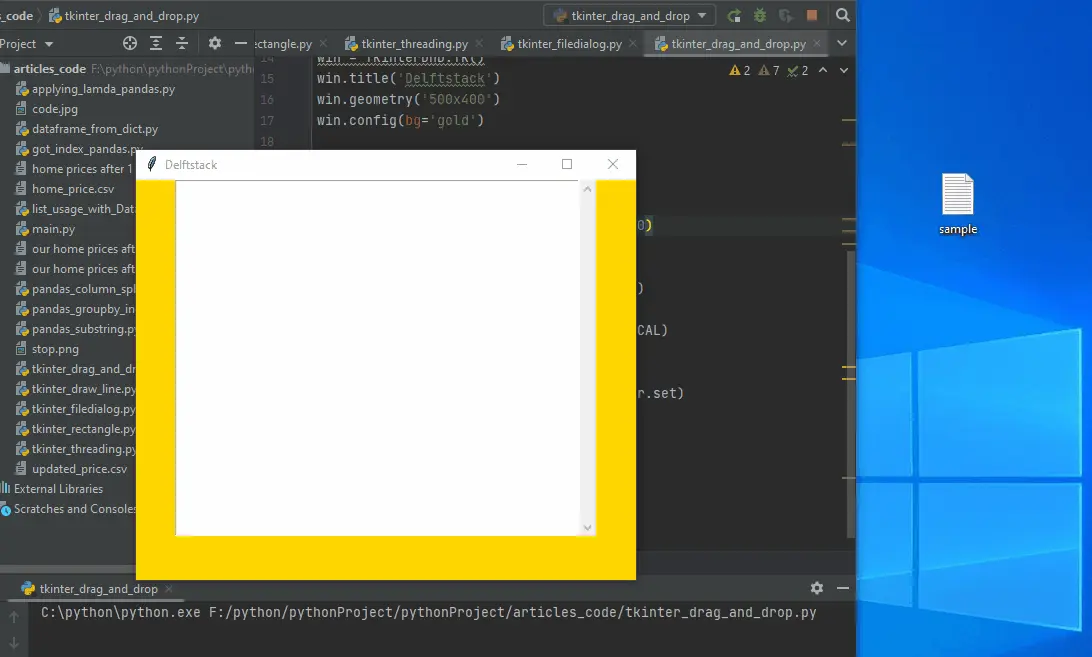Expand all items in Project panel
This screenshot has width=1092, height=657.
click(x=156, y=44)
